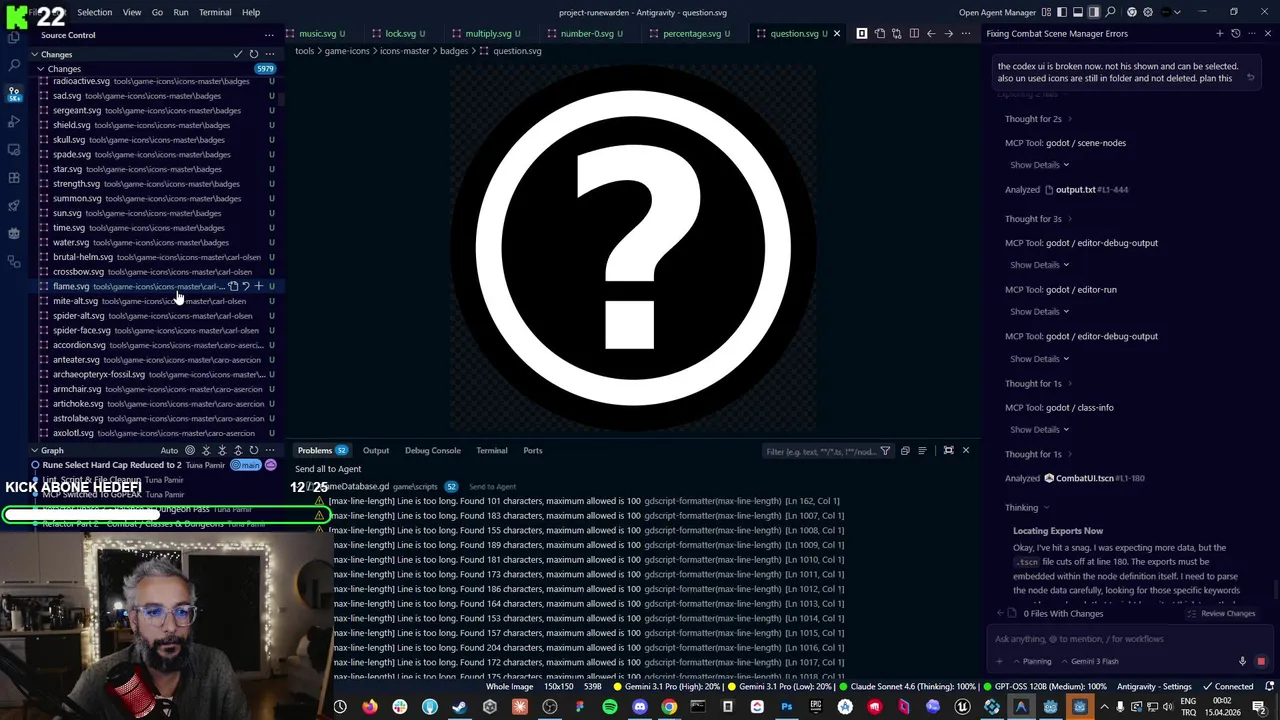Open the Terminal menu
Image resolution: width=1280 pixels, height=720 pixels.
click(215, 12)
